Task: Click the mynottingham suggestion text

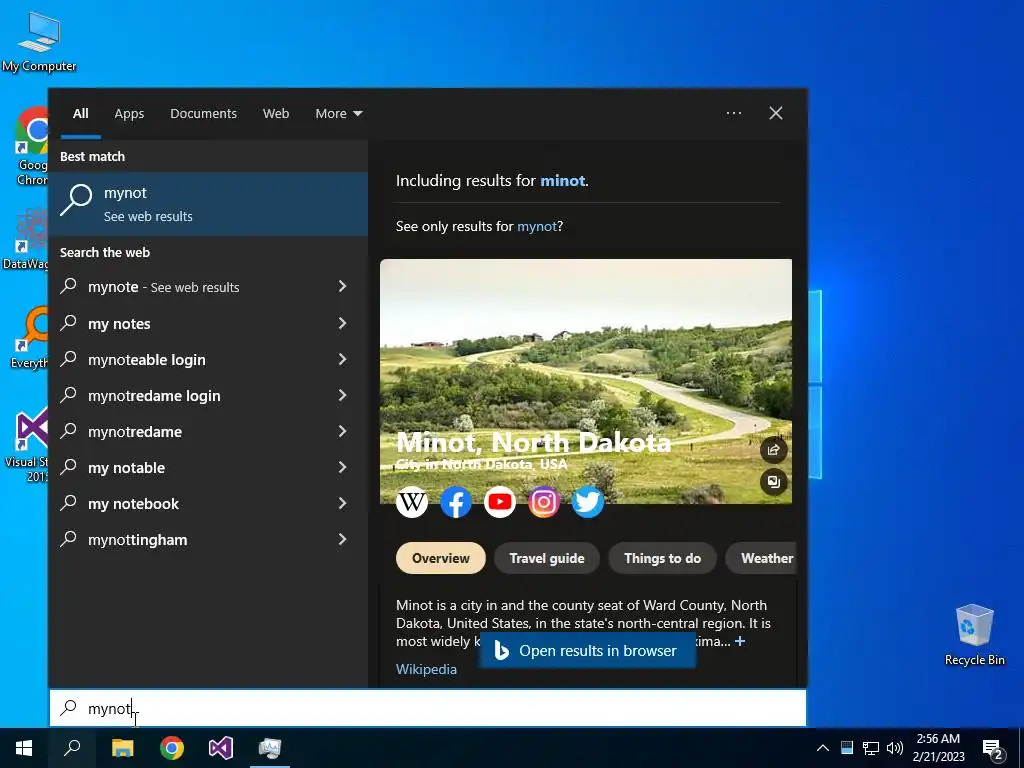Action: pos(138,540)
